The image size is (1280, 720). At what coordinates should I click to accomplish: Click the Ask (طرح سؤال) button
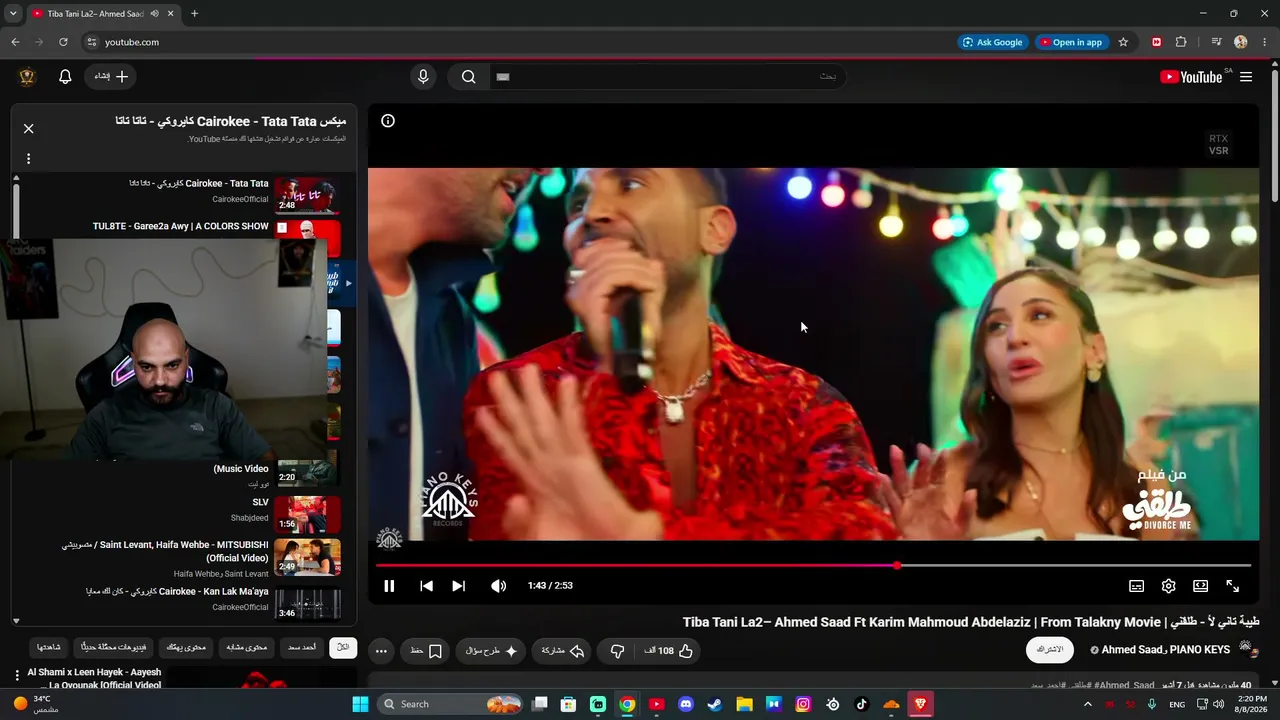[x=491, y=651]
